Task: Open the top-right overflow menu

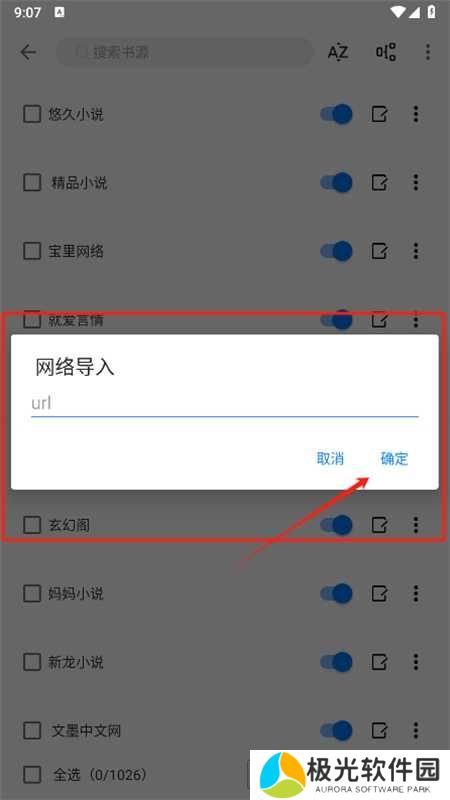Action: pos(428,52)
